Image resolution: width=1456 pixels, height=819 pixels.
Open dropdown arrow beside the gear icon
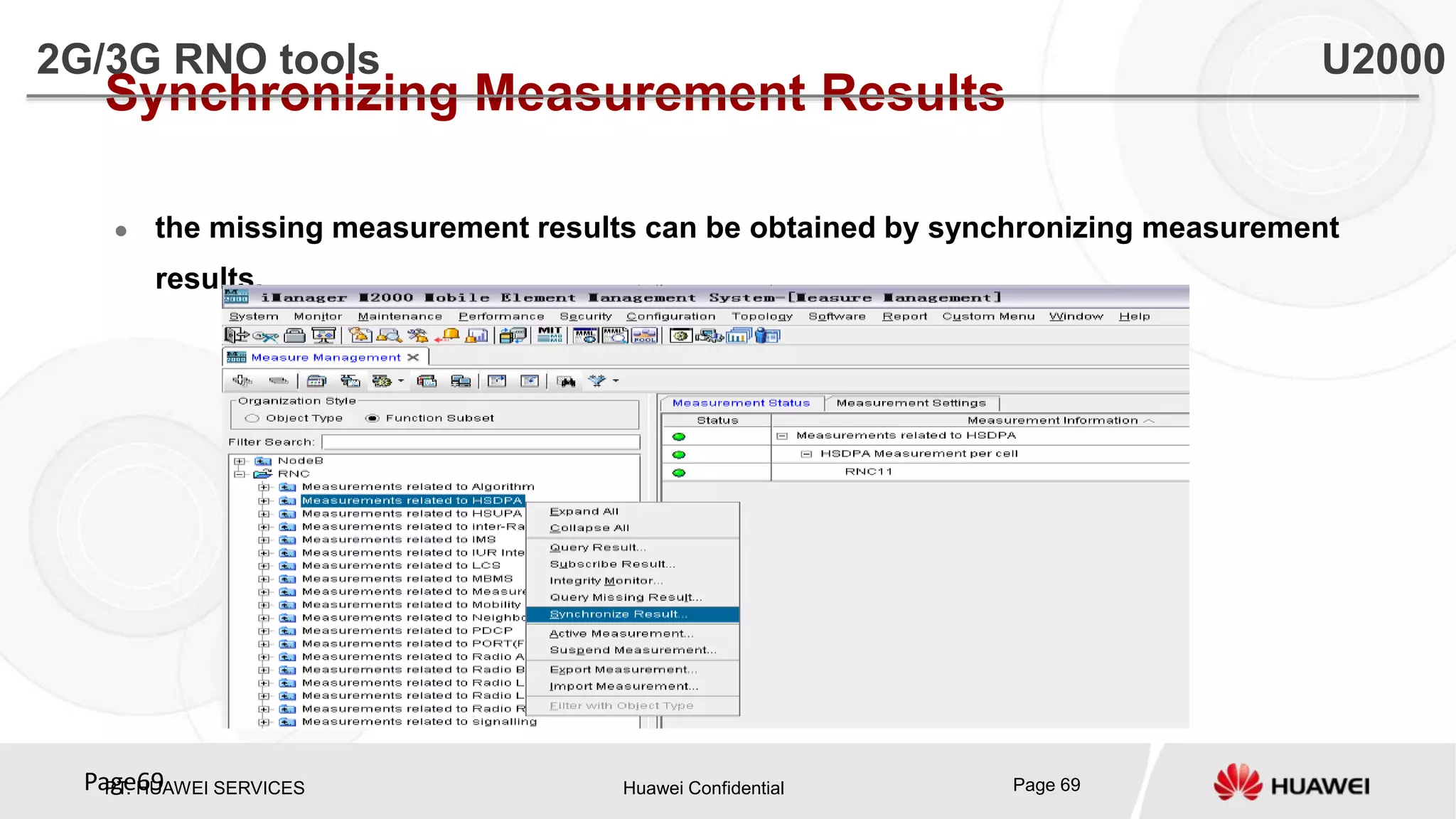(x=401, y=381)
